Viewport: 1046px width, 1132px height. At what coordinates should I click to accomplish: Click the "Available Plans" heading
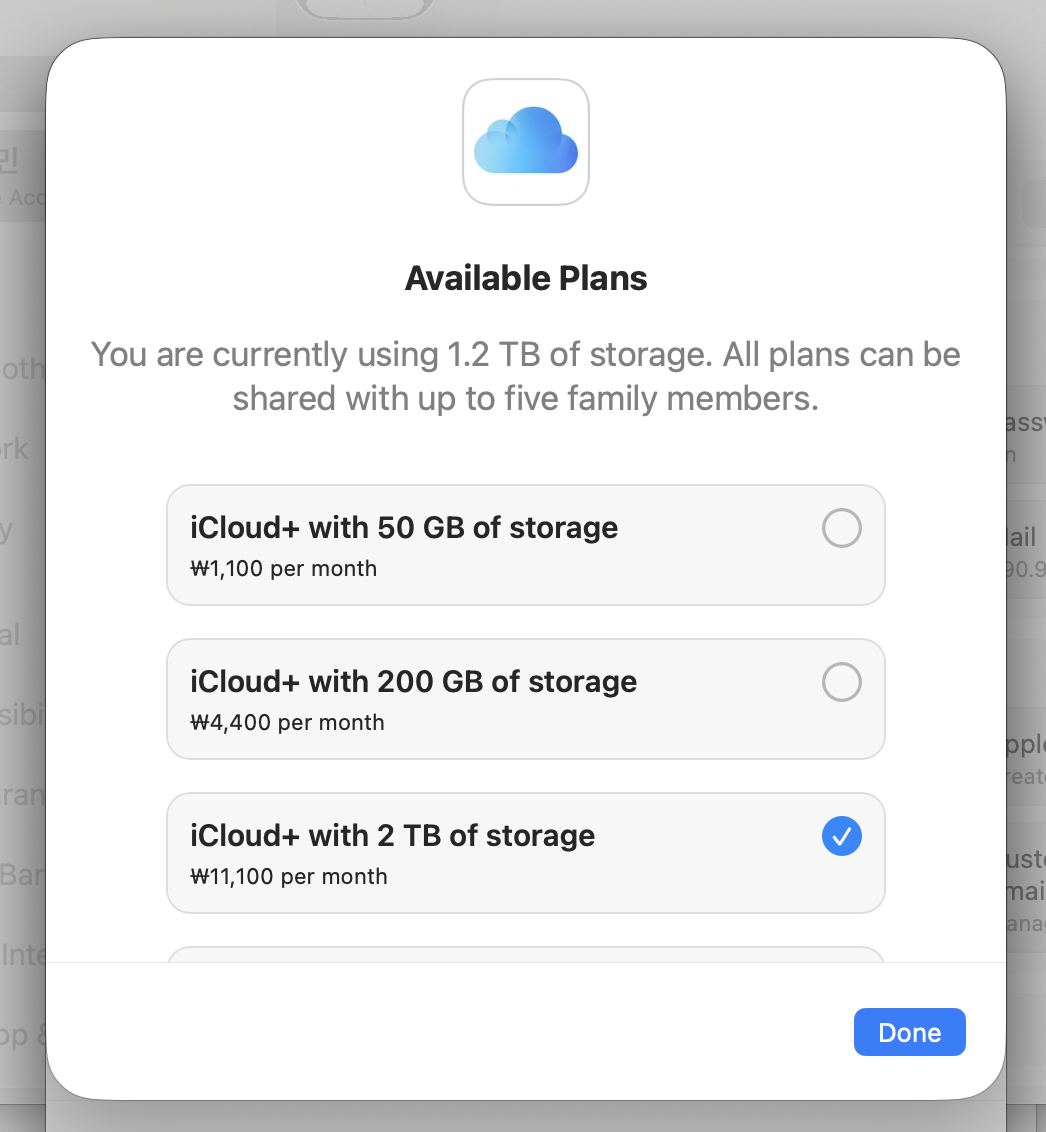(526, 278)
